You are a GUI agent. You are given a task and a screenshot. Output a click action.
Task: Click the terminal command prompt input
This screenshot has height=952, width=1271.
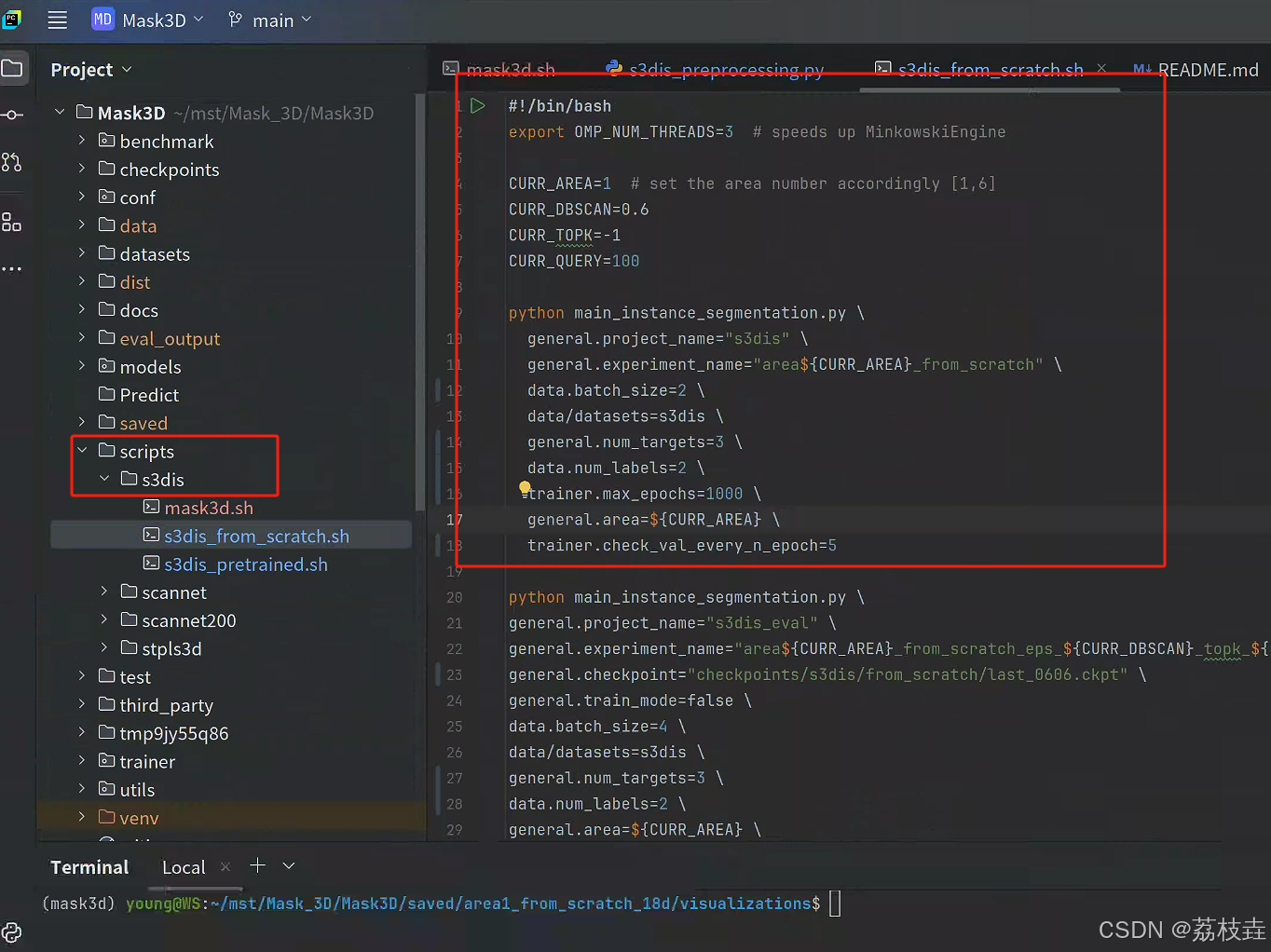(834, 904)
